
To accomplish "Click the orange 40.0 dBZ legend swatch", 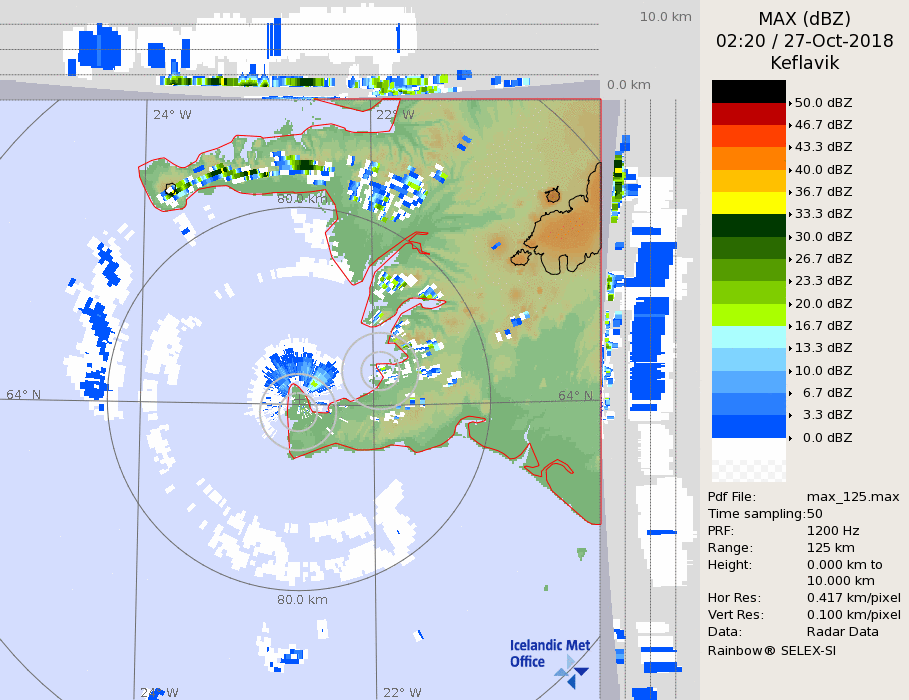I will click(x=749, y=158).
